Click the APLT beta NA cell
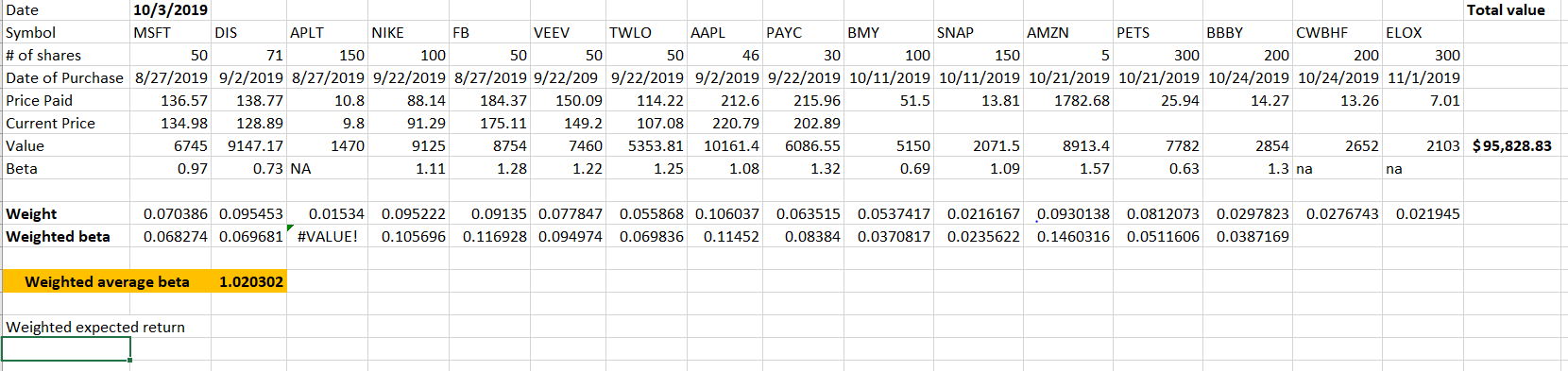The image size is (1568, 371). [x=327, y=168]
